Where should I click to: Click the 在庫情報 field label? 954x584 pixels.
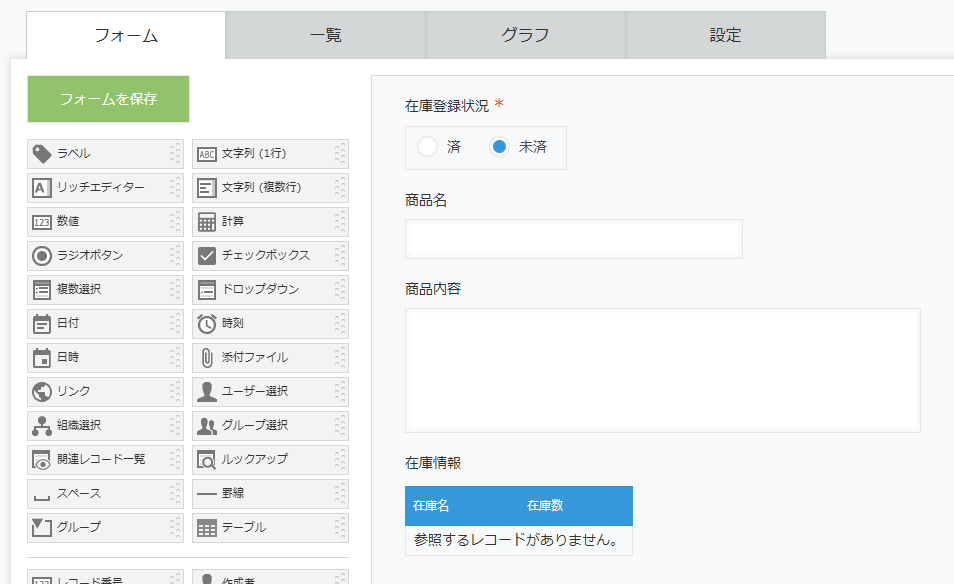(x=433, y=463)
